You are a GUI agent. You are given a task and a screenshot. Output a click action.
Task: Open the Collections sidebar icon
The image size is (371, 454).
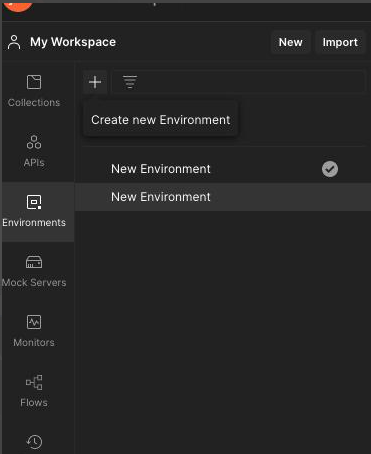[34, 82]
